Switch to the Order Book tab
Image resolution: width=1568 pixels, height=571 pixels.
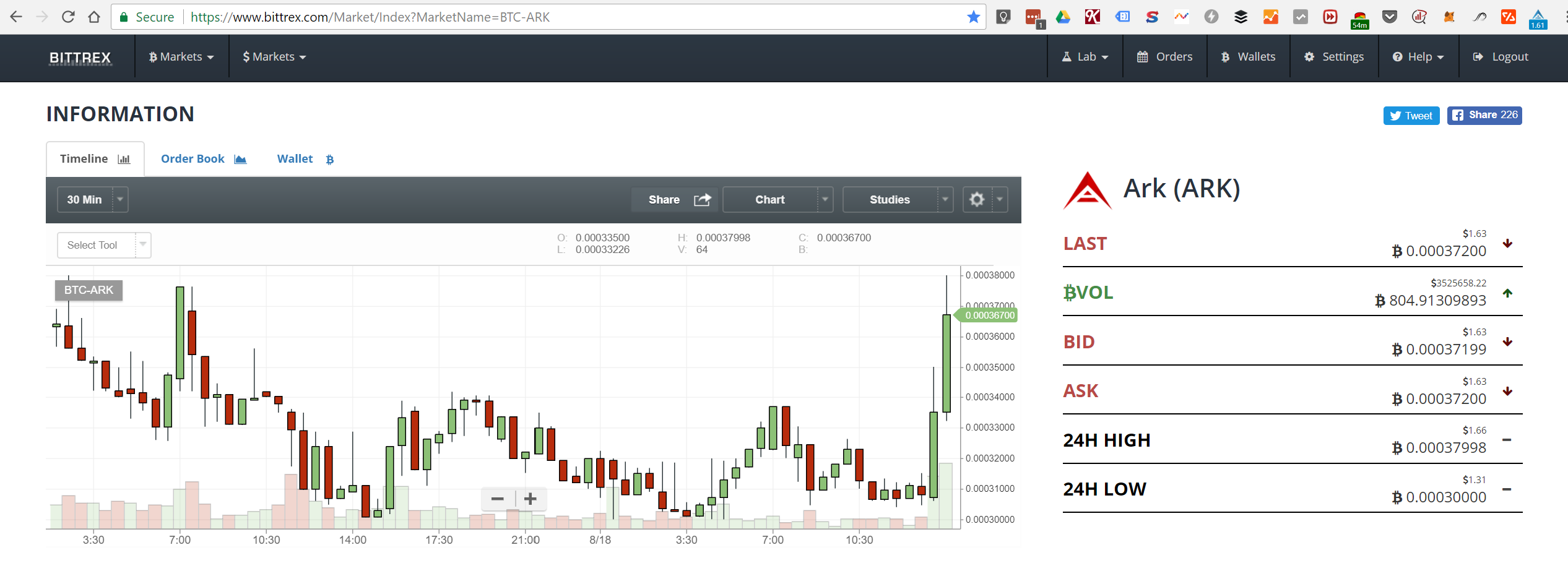pyautogui.click(x=204, y=159)
